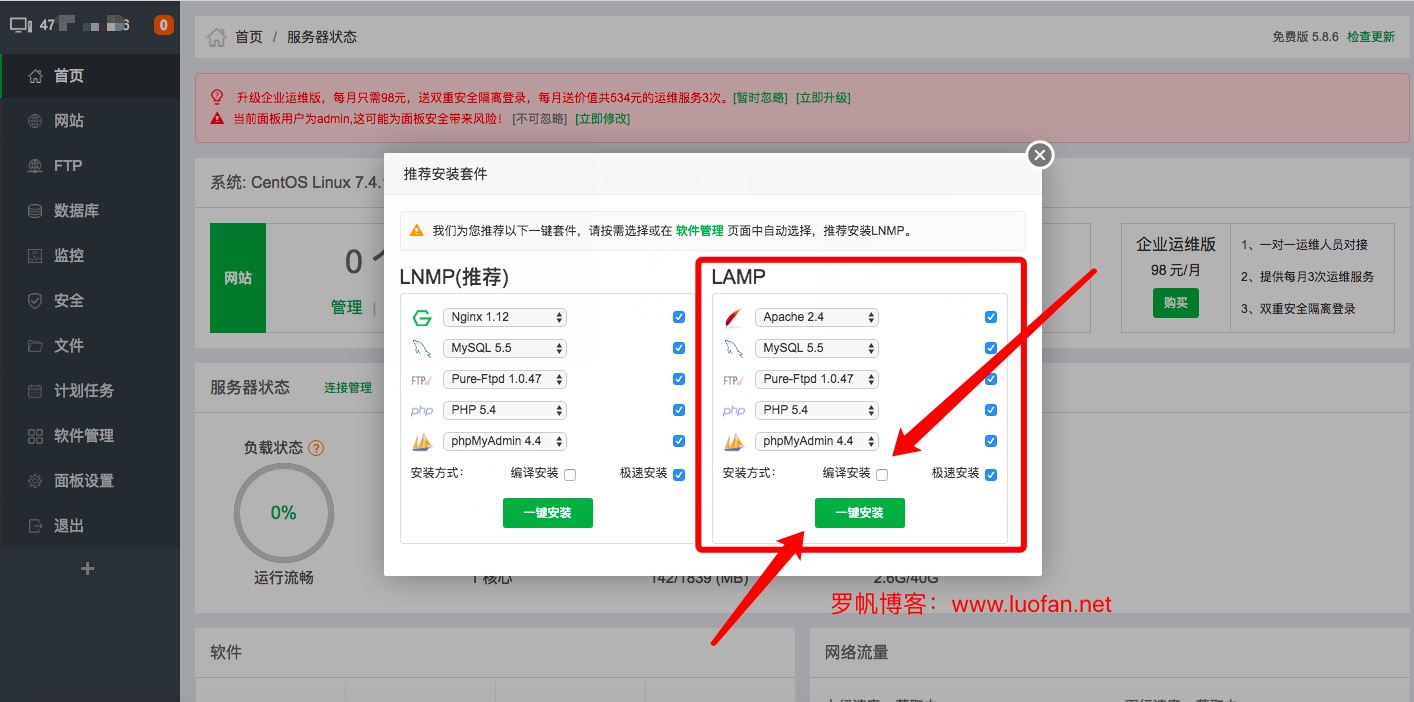The height and width of the screenshot is (702, 1414).
Task: Click the monitor icon beside 监控
Action: 35,256
